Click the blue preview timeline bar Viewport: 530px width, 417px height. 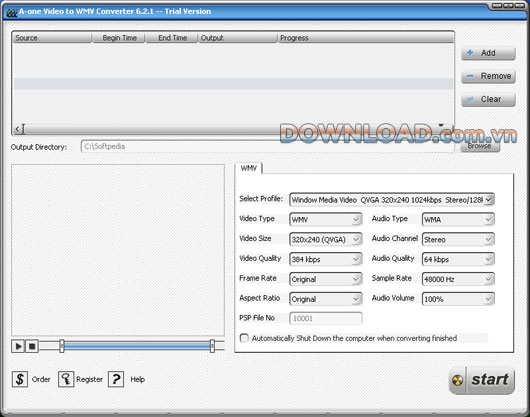[137, 345]
